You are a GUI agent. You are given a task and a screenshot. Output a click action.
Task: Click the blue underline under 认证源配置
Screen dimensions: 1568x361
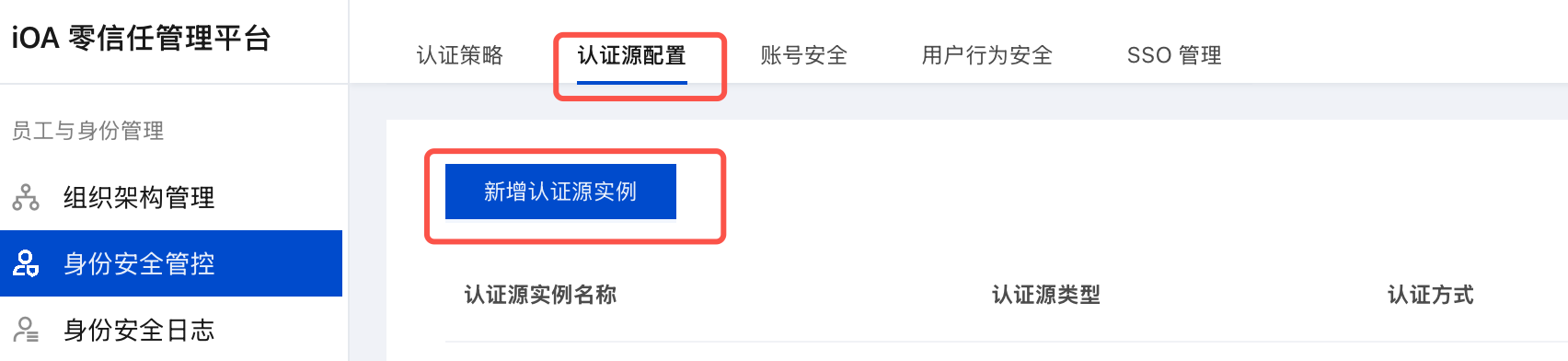[631, 83]
